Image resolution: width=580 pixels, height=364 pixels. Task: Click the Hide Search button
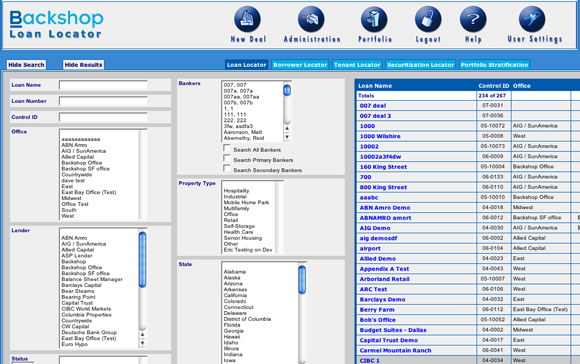pos(26,65)
